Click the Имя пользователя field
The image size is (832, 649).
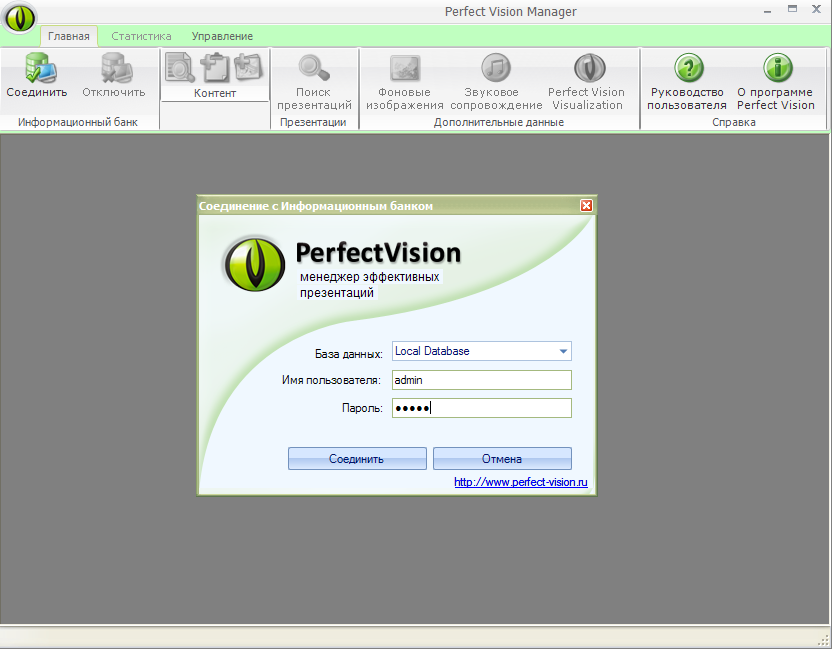(482, 380)
